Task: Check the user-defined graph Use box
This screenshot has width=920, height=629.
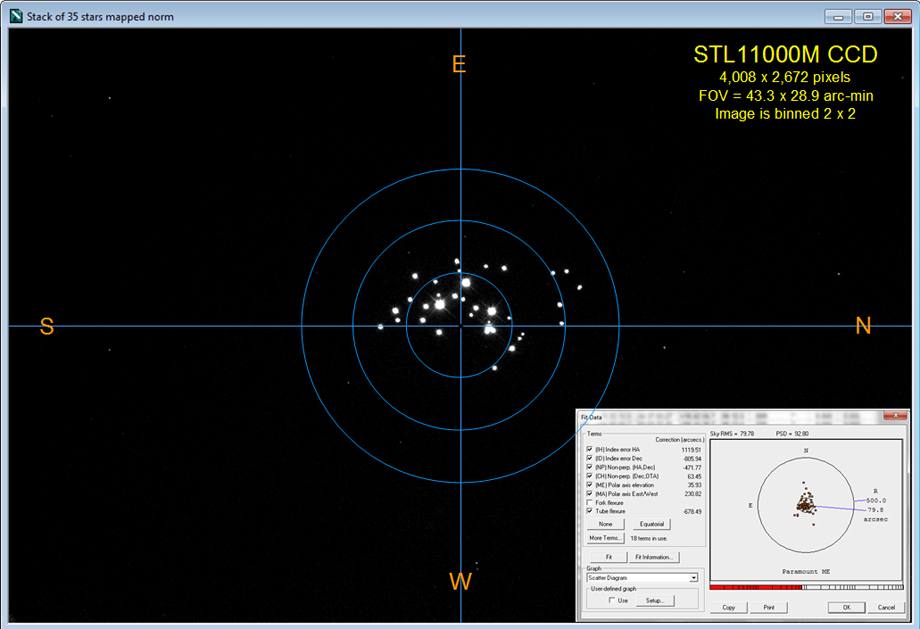Action: (x=612, y=600)
